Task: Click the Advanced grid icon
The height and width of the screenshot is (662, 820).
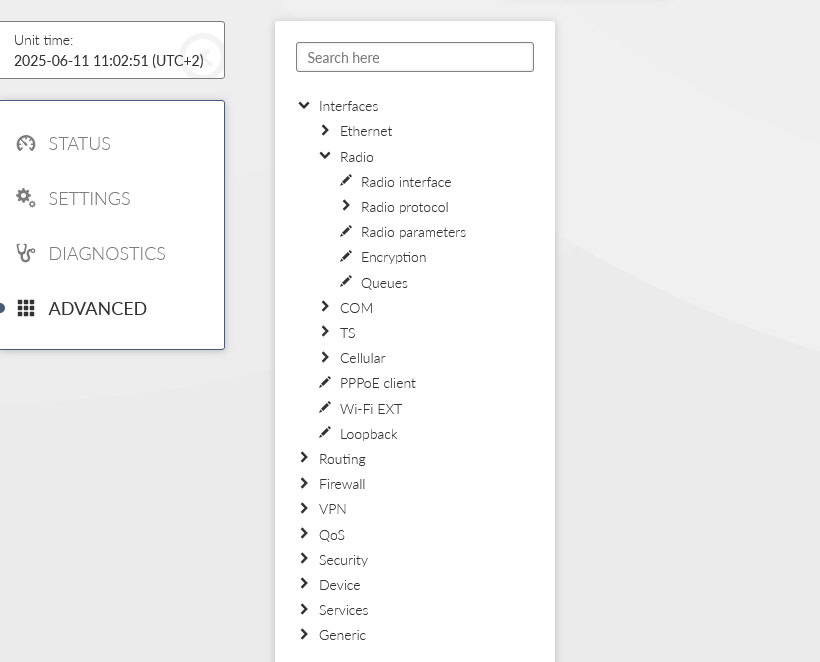Action: coord(26,308)
